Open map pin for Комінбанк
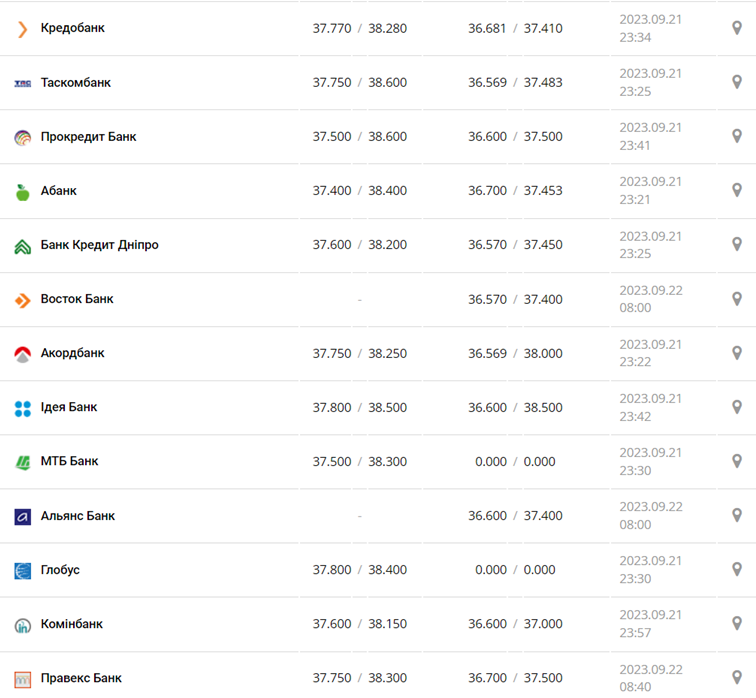Screen dimensions: 756x698 tap(737, 623)
